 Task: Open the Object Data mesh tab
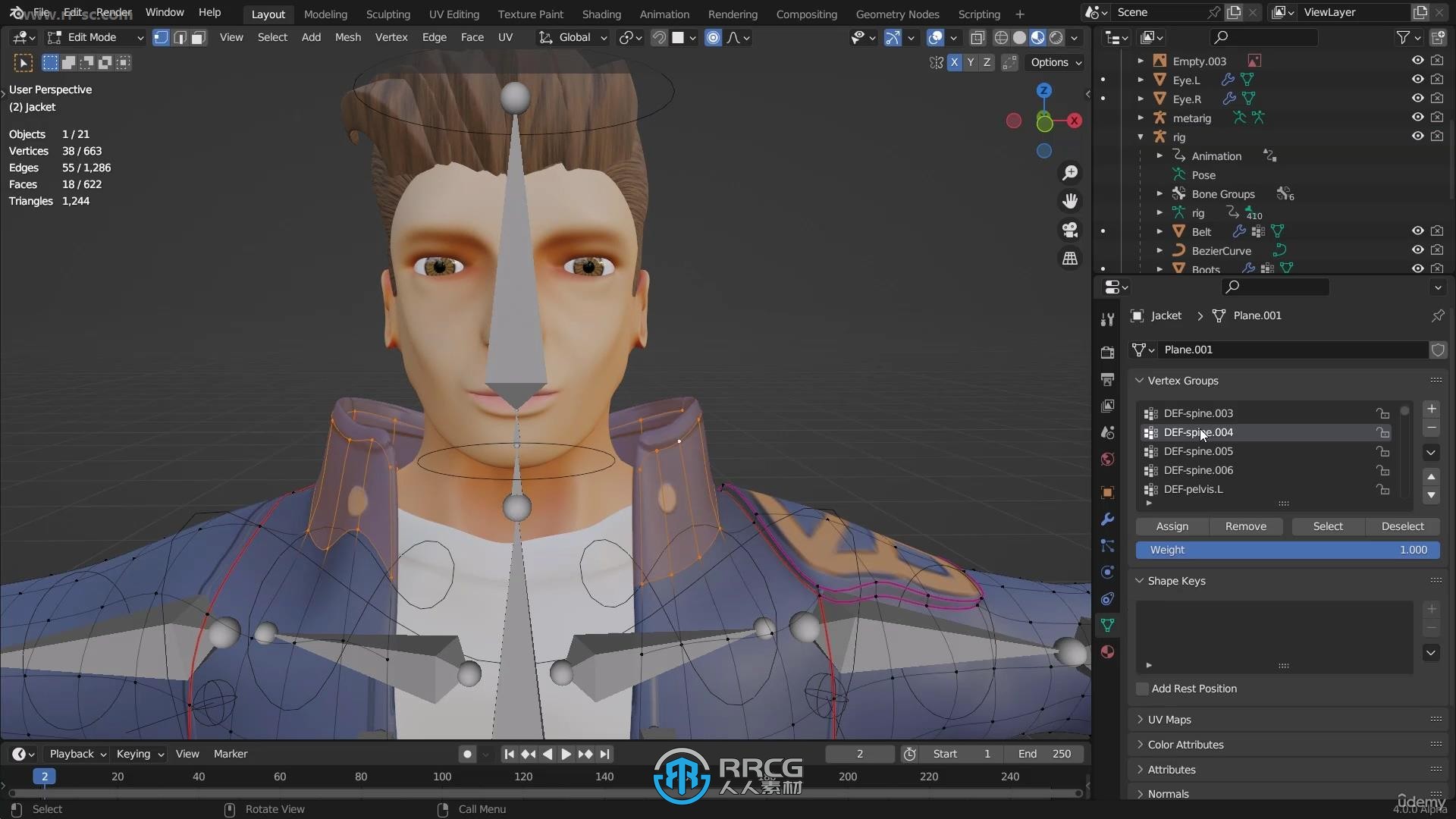1108,626
